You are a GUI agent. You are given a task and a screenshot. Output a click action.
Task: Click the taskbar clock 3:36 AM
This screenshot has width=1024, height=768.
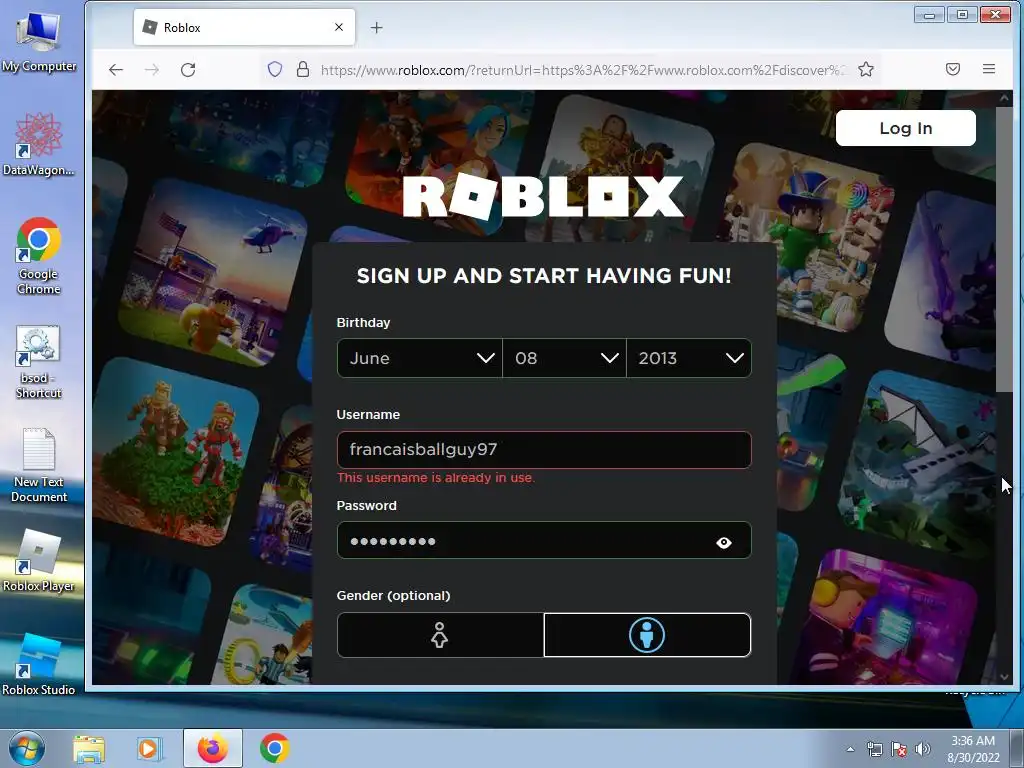pos(973,749)
